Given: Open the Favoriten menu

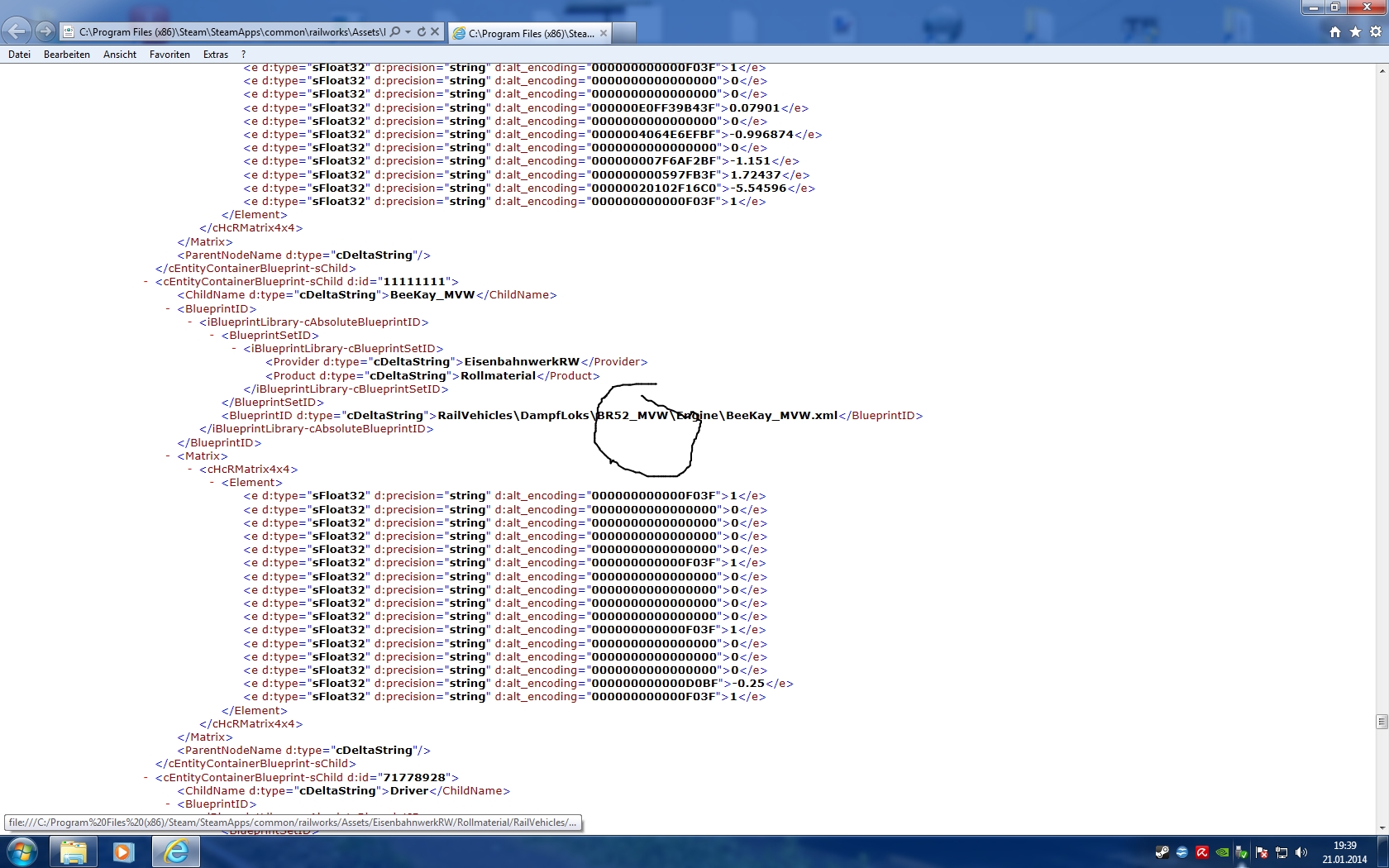Looking at the screenshot, I should pos(169,55).
